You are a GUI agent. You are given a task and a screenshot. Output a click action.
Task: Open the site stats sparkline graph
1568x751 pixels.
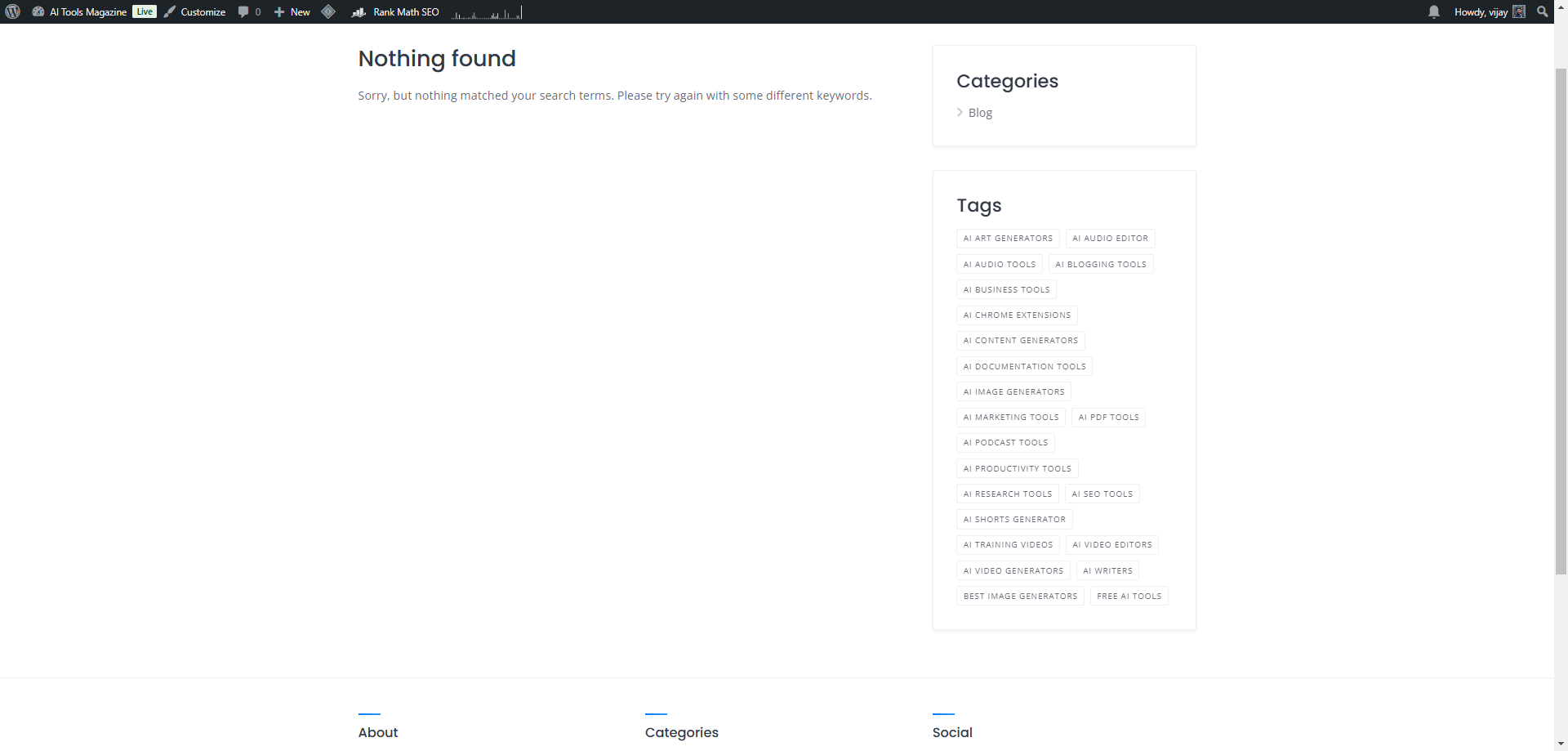pyautogui.click(x=487, y=11)
